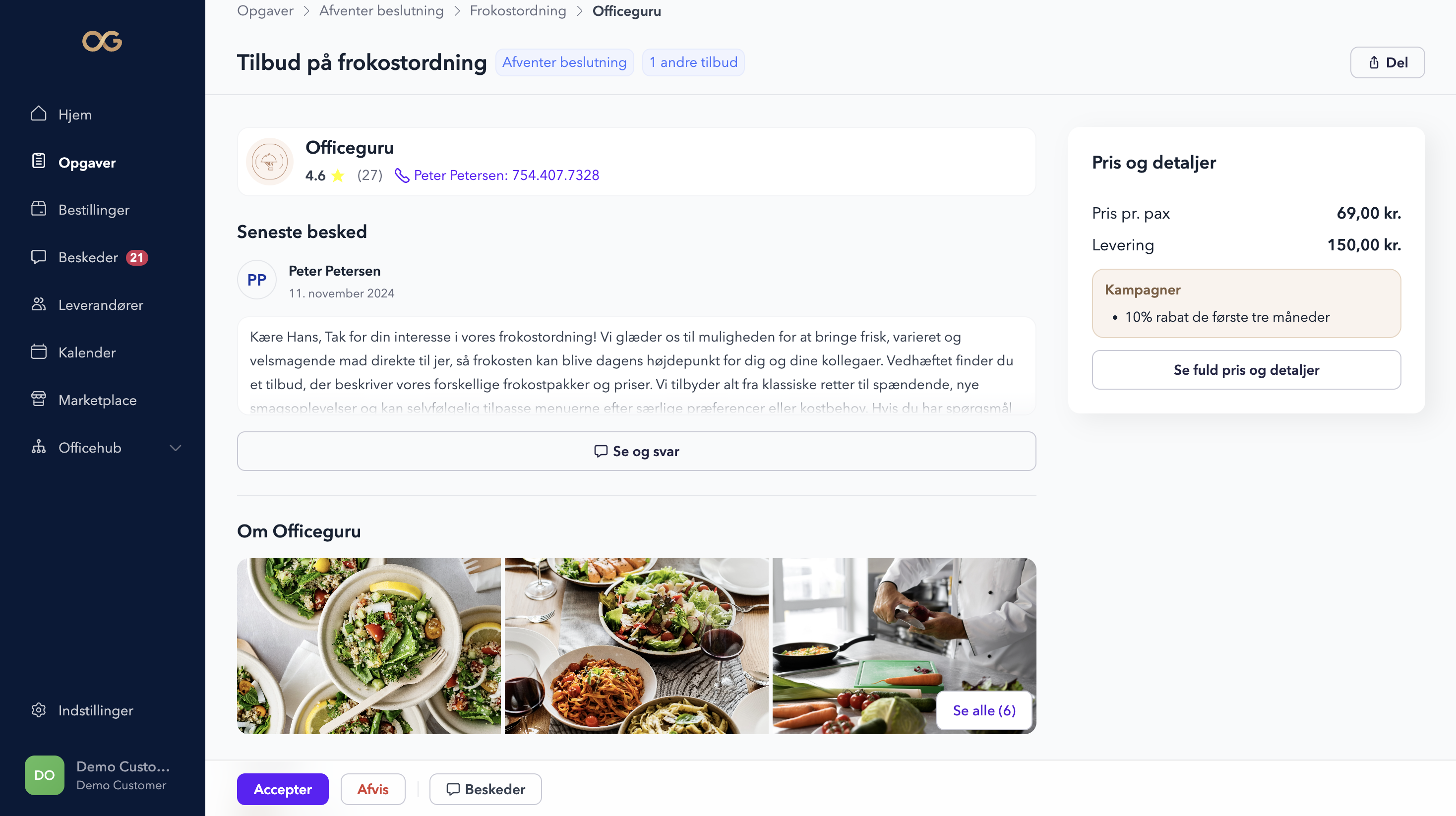
Task: Go to Opgaver in the sidebar
Action: click(87, 163)
